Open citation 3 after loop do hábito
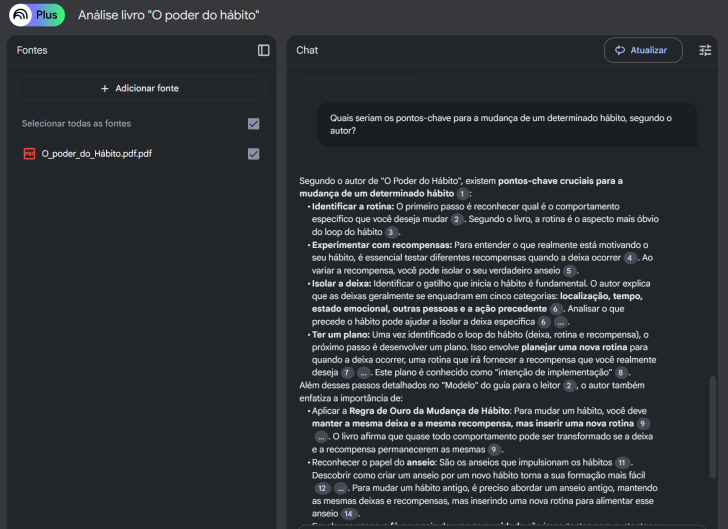The height and width of the screenshot is (529, 728). coord(391,232)
